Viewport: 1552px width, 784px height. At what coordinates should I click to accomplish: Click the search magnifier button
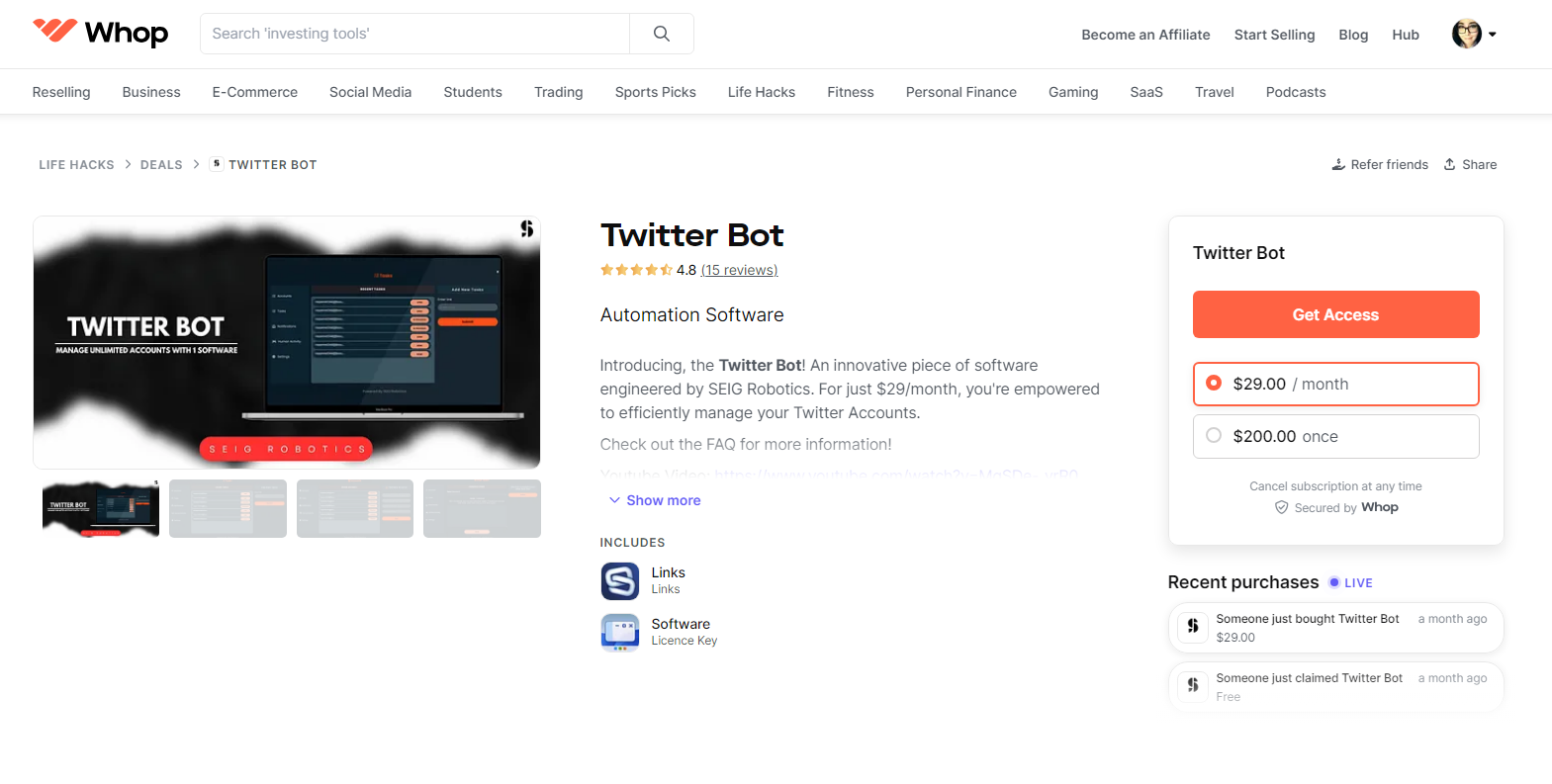(662, 34)
